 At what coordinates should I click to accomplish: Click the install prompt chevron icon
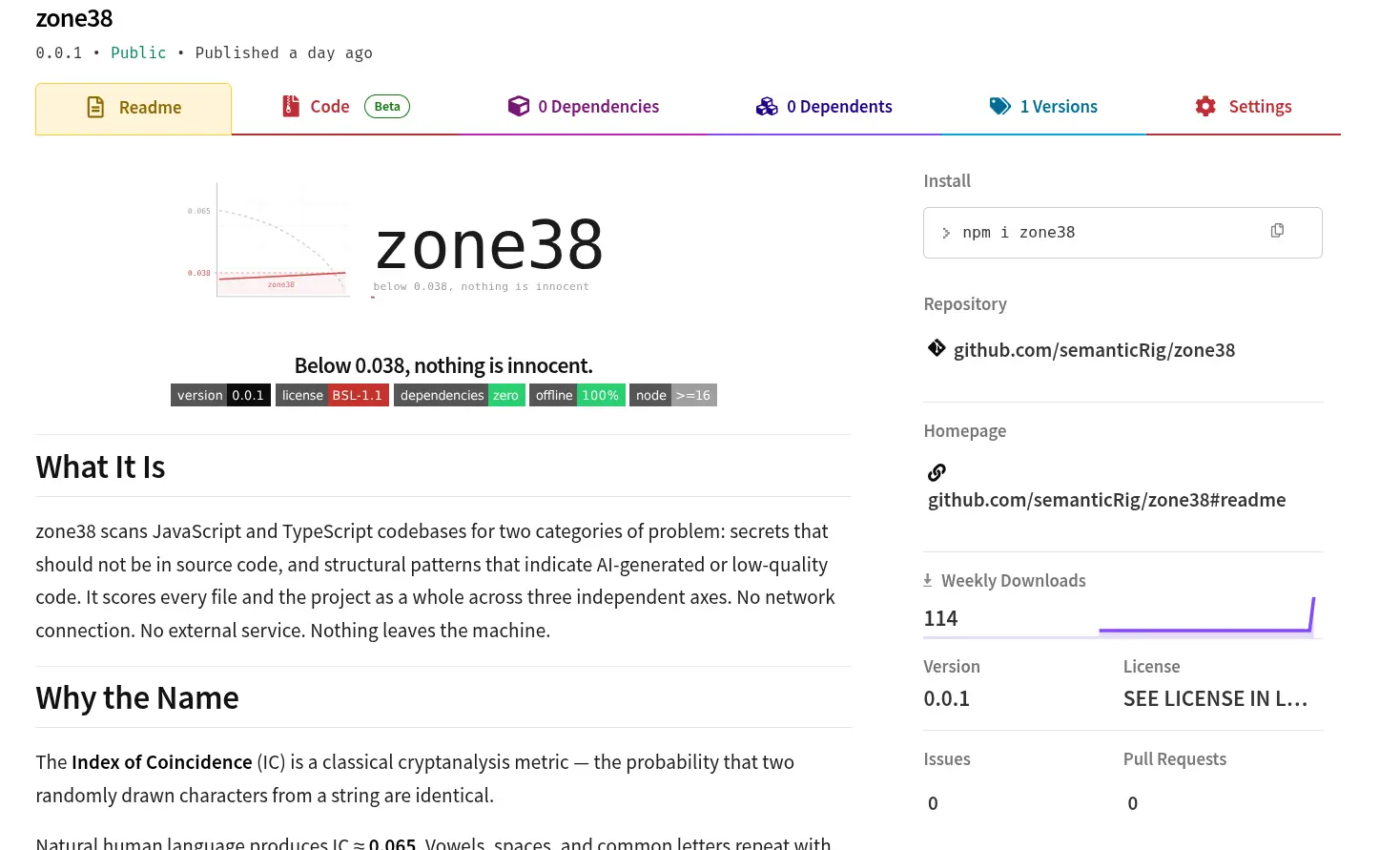(946, 233)
